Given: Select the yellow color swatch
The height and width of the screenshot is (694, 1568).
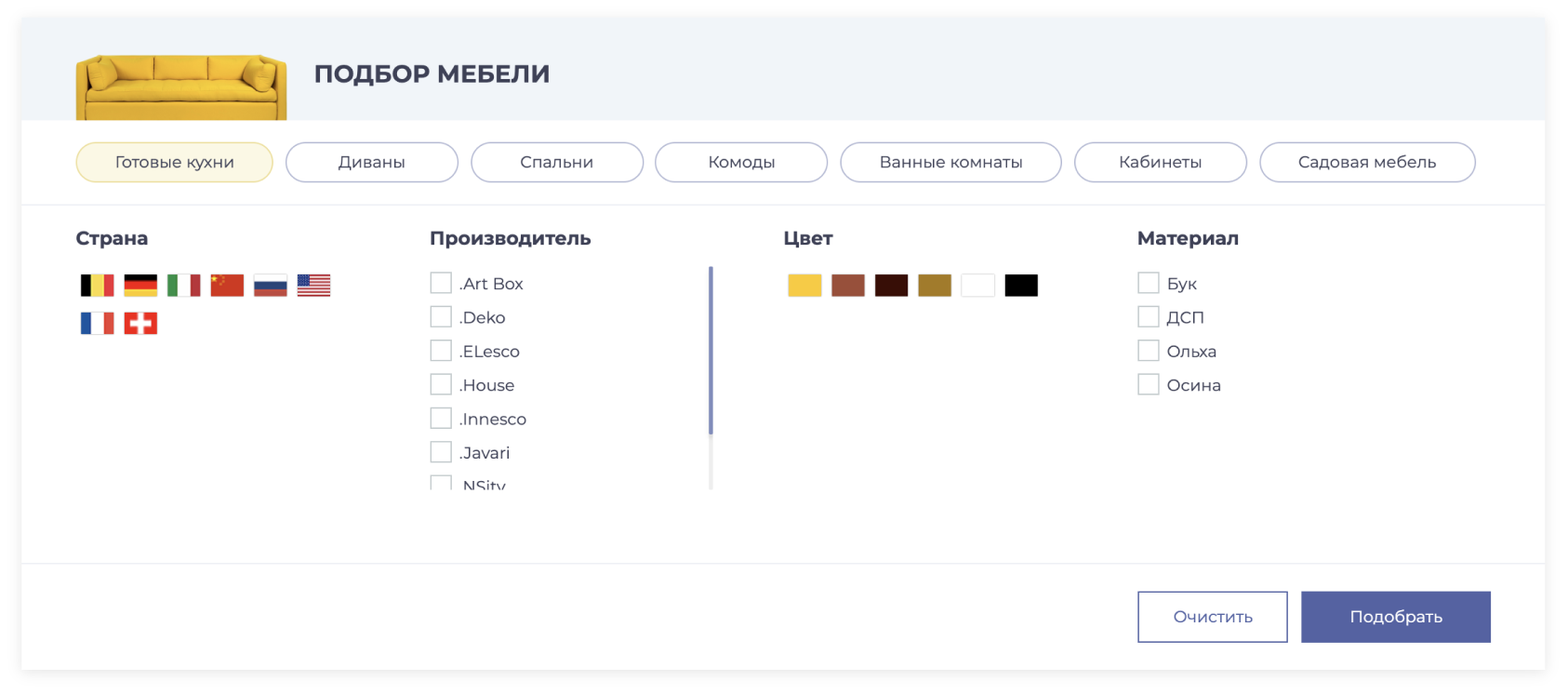Looking at the screenshot, I should (x=804, y=286).
